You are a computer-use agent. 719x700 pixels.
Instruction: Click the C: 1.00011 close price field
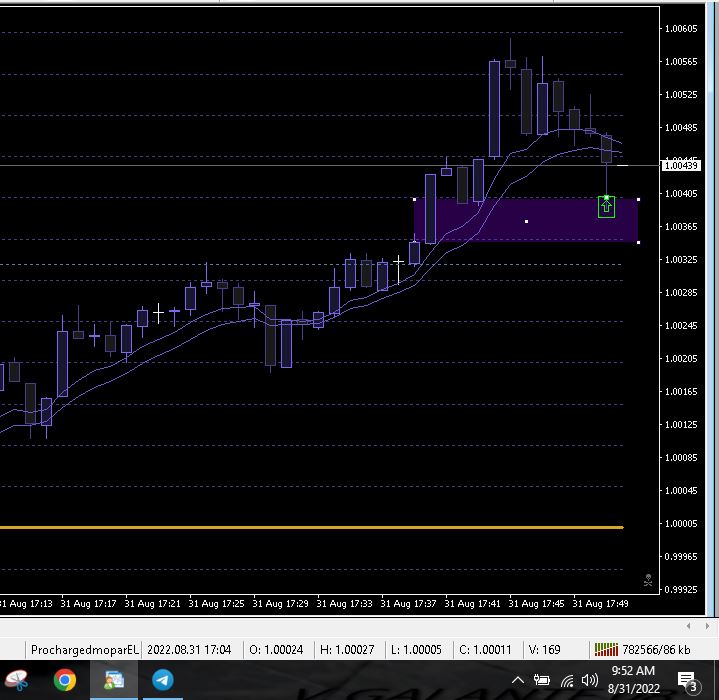(x=485, y=649)
